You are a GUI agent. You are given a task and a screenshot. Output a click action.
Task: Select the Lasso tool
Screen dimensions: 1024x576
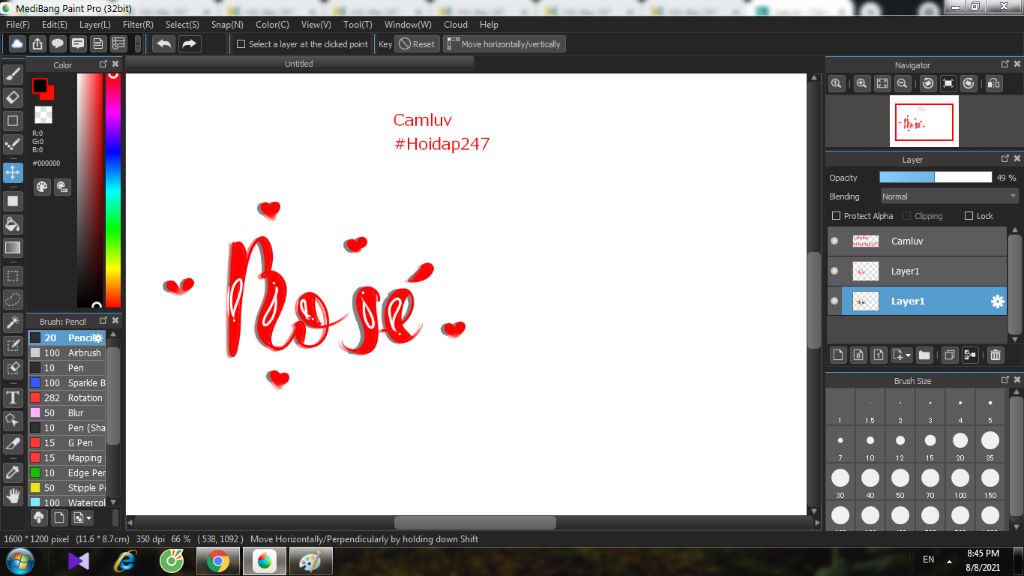[12, 300]
